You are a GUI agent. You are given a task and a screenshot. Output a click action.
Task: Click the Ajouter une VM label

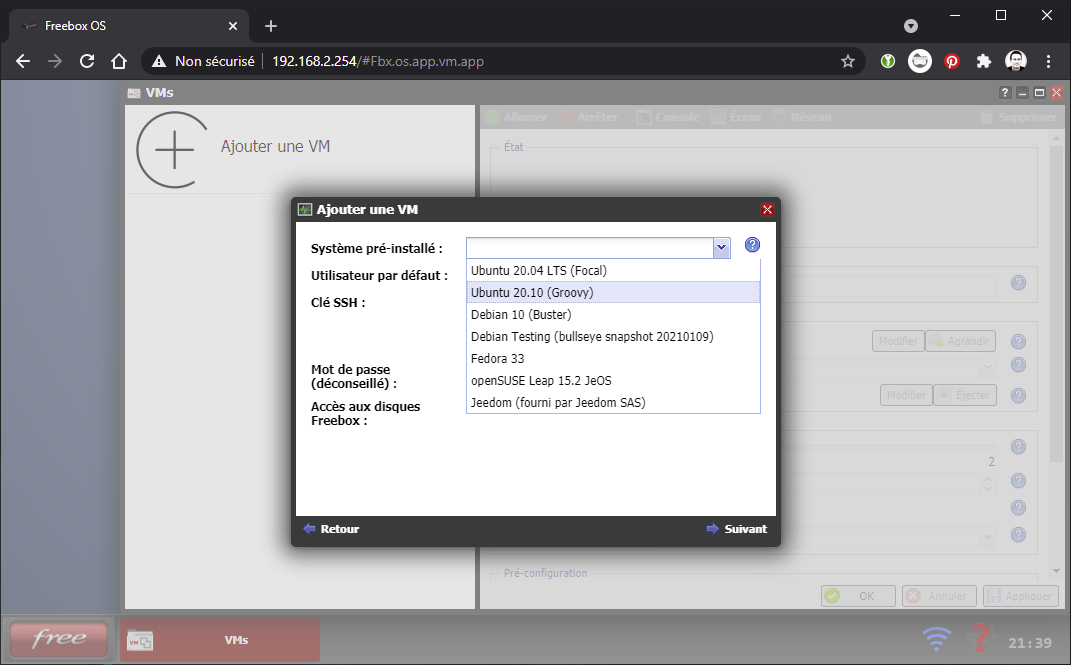click(x=275, y=146)
